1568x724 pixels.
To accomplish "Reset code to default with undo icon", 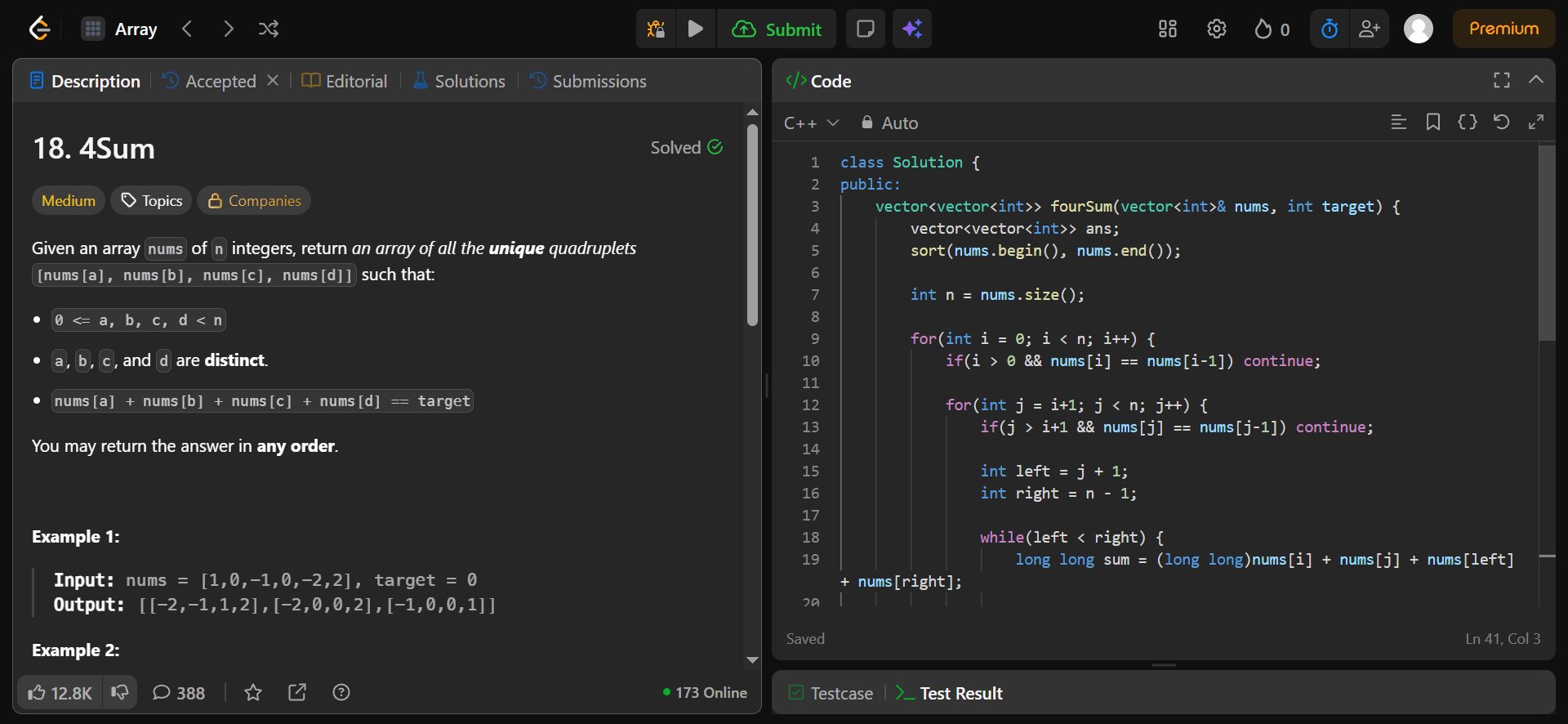I will (x=1501, y=123).
